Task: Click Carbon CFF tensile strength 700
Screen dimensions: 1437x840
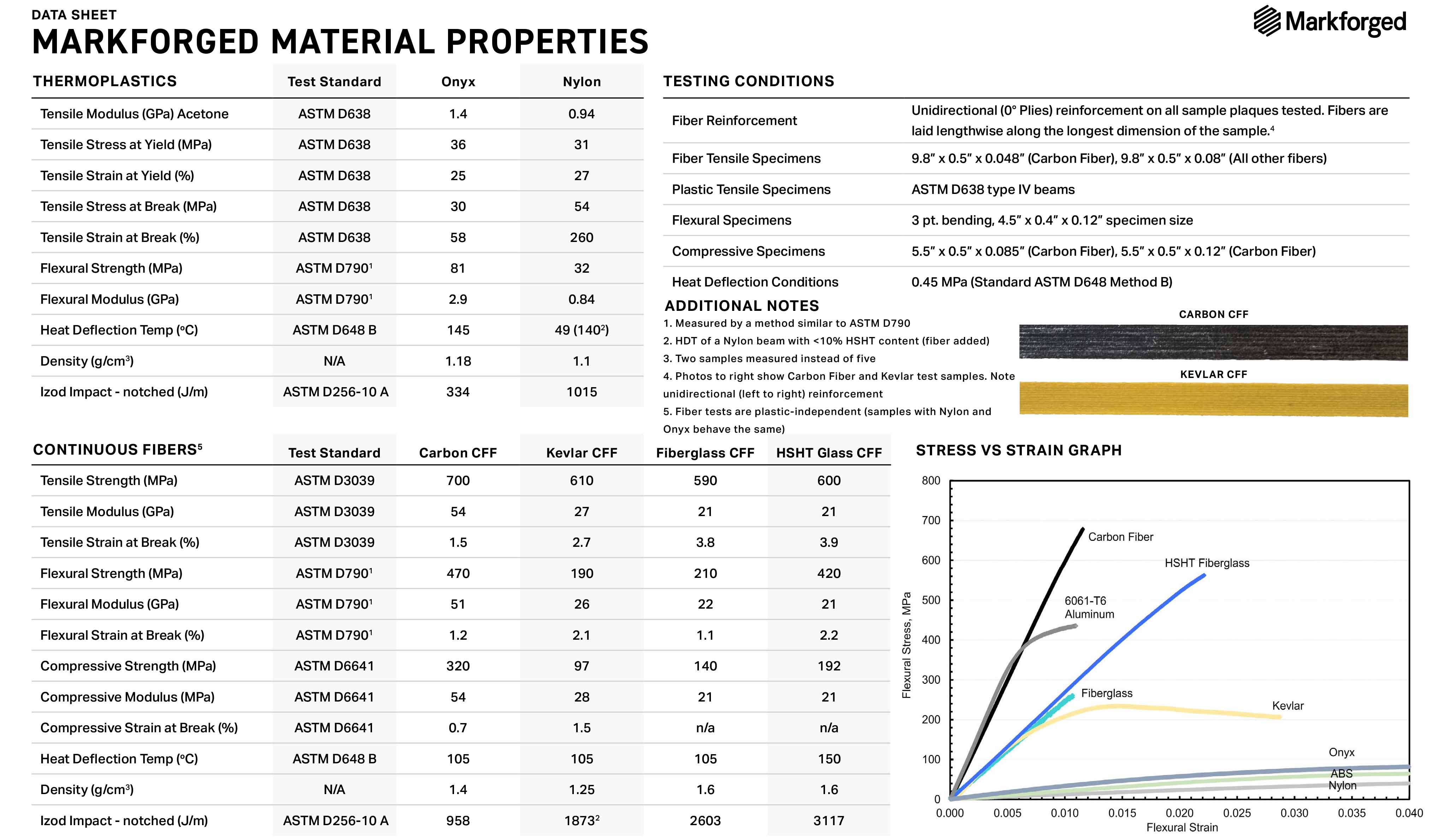Action: [458, 480]
